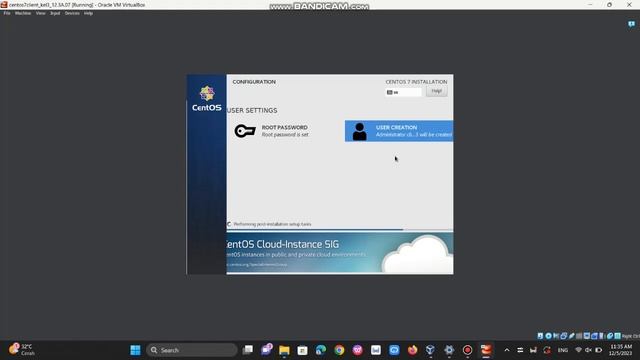The image size is (640, 360).
Task: Open the Wi-Fi network tray icon
Action: coord(578,350)
